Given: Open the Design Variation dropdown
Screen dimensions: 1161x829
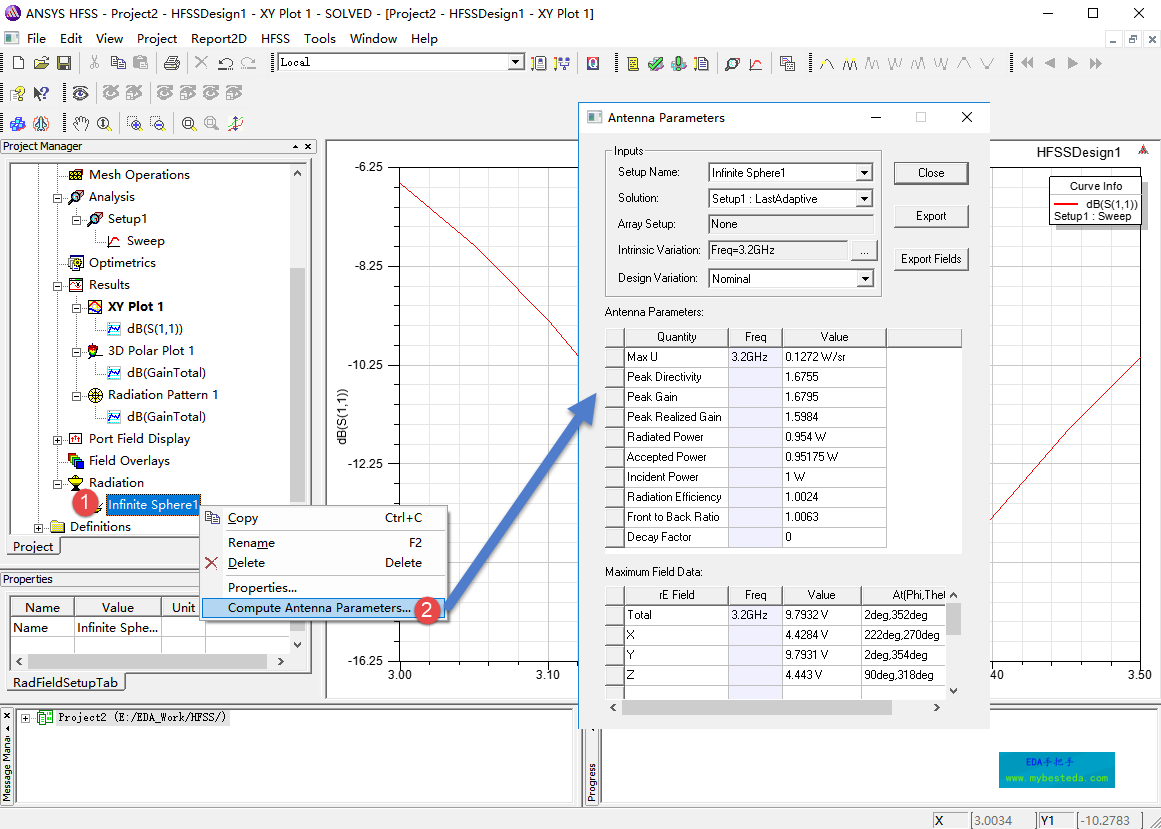Looking at the screenshot, I should pos(864,279).
